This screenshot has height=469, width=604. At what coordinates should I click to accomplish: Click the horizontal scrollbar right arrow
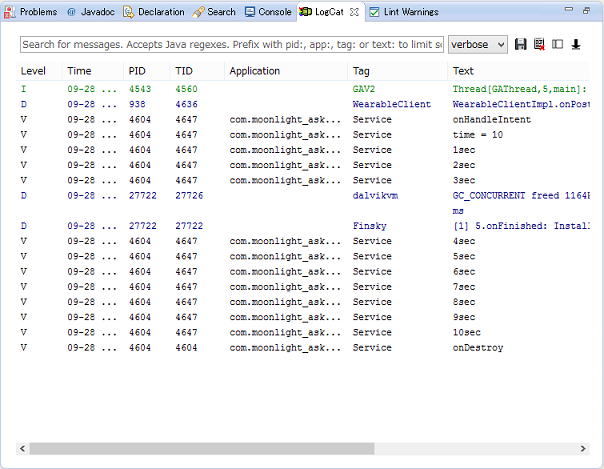point(583,449)
